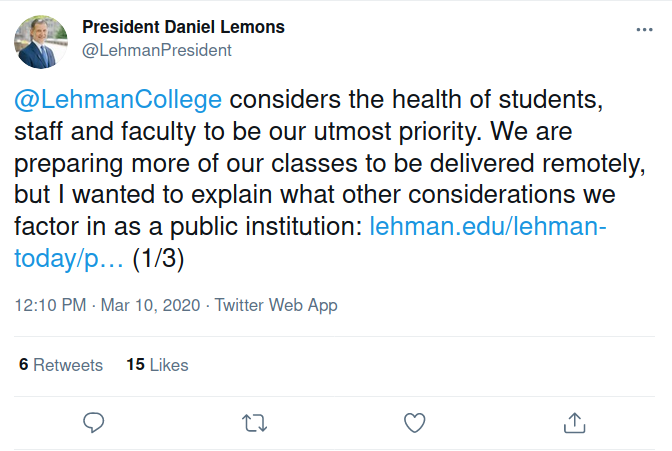Open the retweet options menu
The height and width of the screenshot is (451, 672).
[255, 421]
